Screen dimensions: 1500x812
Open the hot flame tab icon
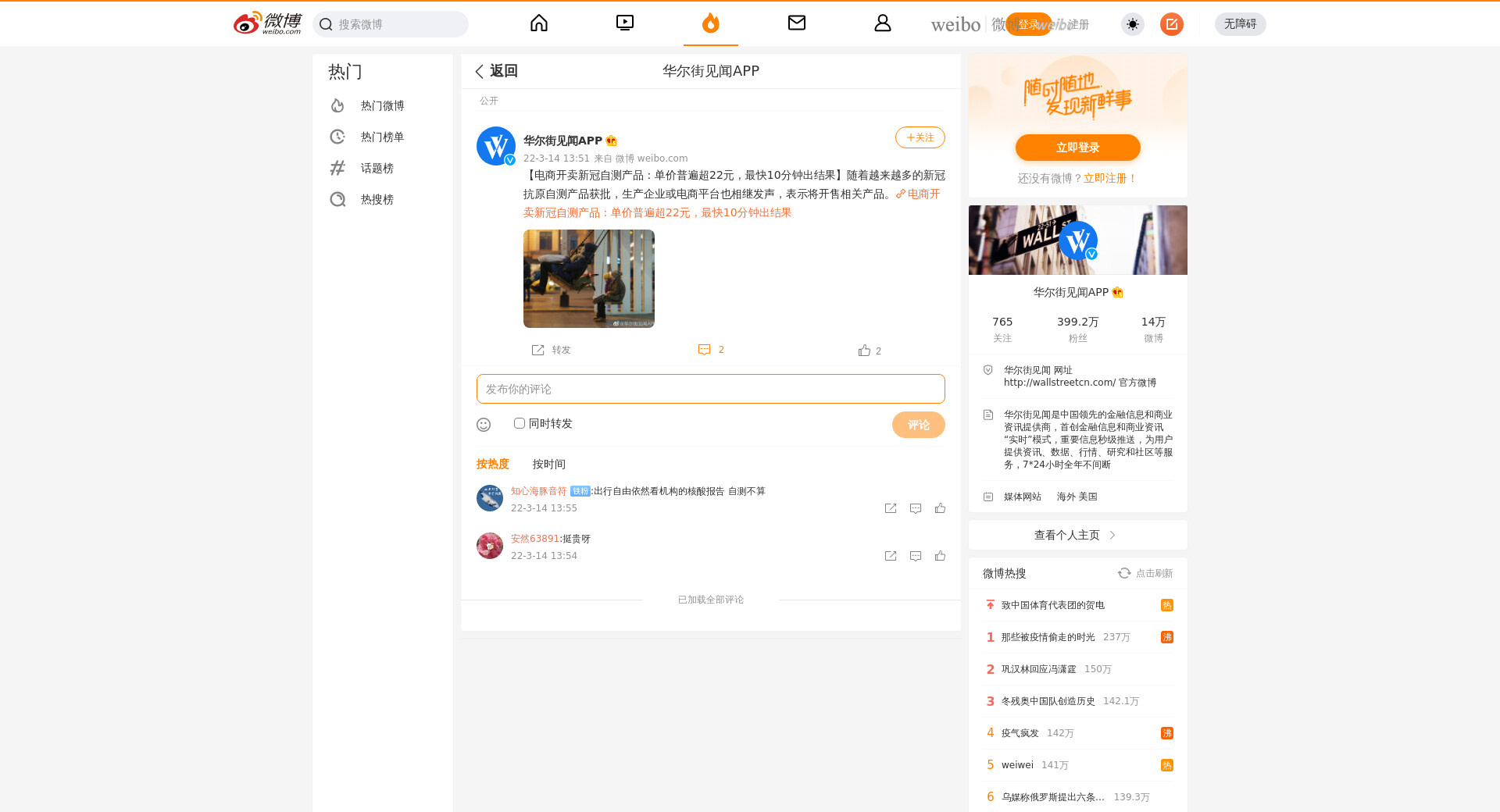tap(711, 23)
